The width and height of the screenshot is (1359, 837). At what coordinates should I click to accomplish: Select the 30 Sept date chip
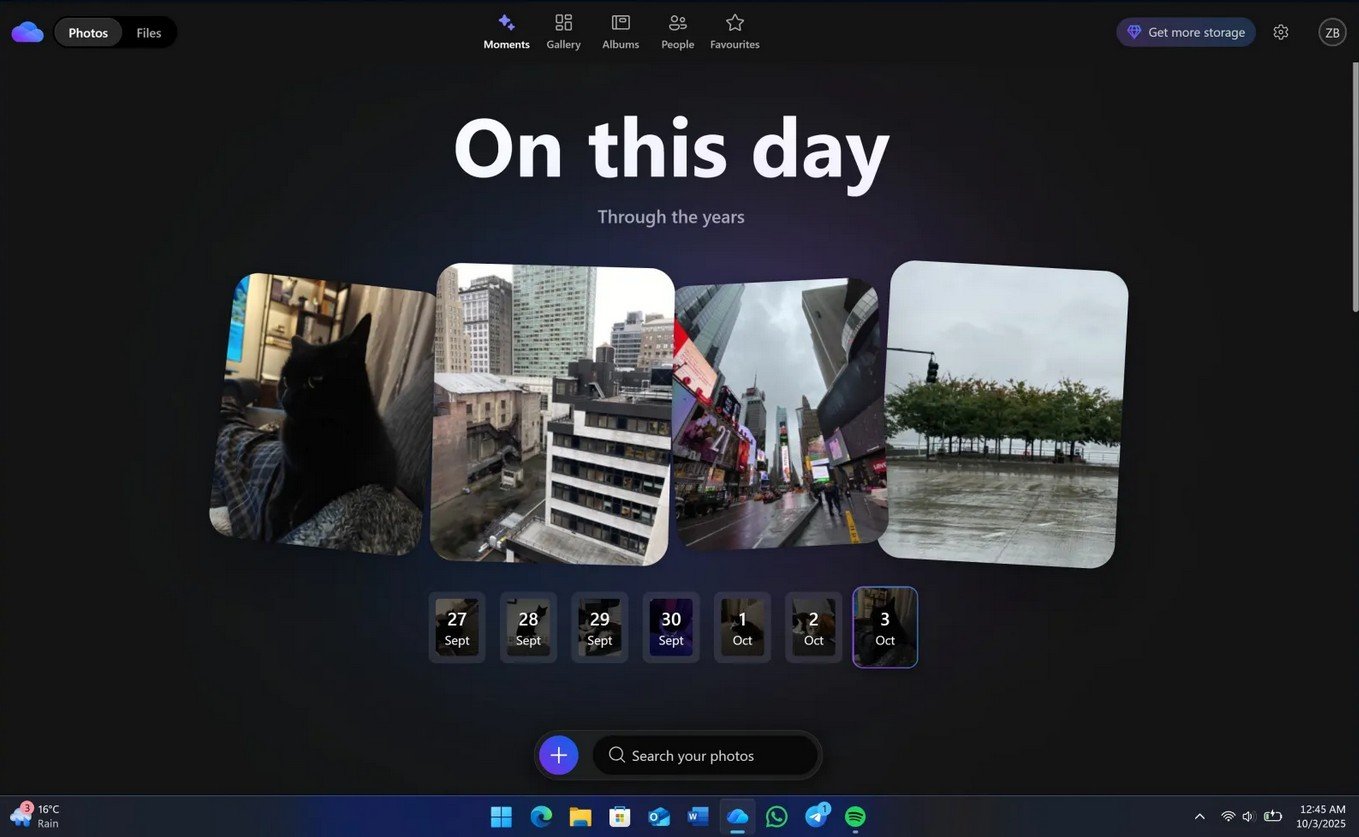[x=671, y=627]
